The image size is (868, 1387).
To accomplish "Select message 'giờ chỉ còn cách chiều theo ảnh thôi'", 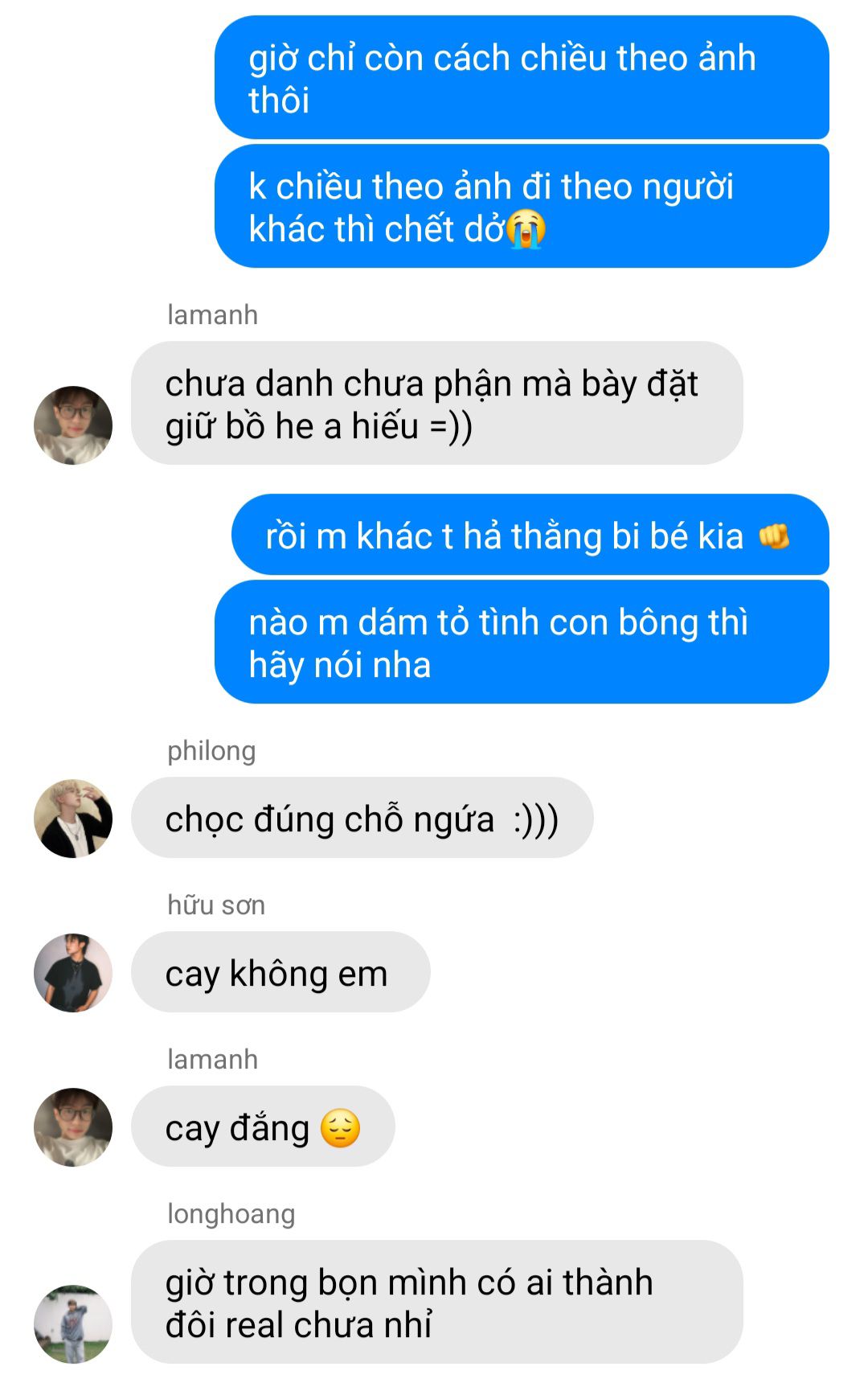I will click(x=522, y=78).
